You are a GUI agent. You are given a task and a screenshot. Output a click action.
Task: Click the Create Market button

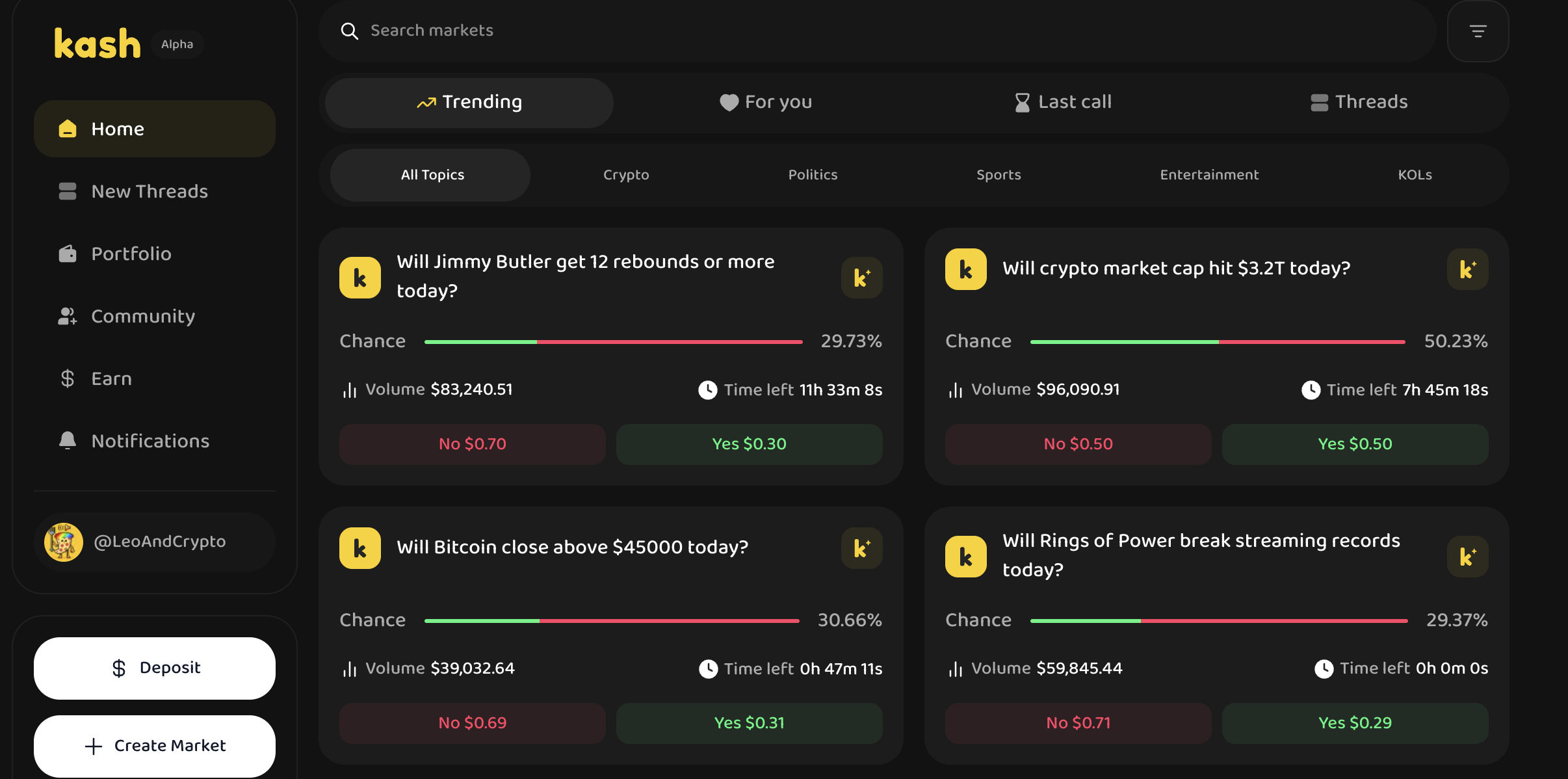155,746
